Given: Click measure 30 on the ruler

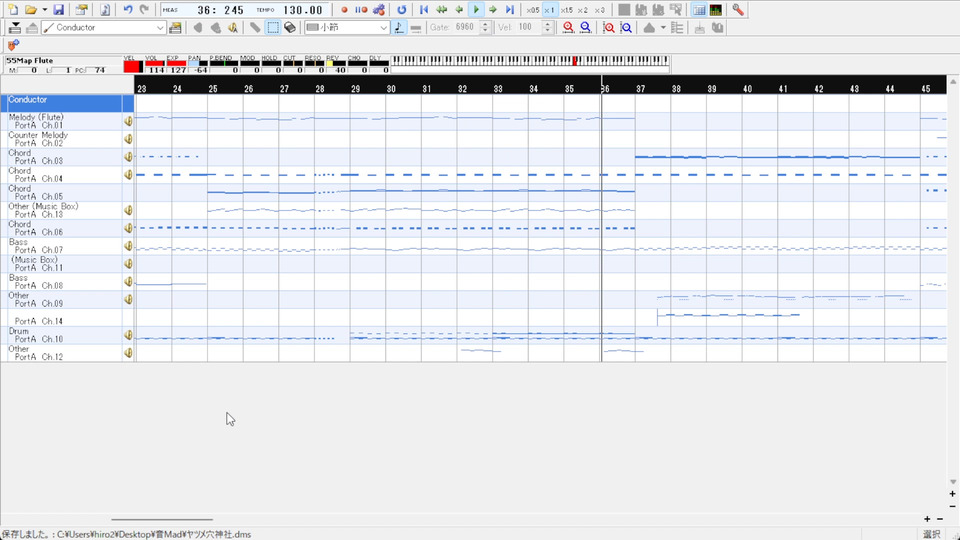Looking at the screenshot, I should [391, 89].
